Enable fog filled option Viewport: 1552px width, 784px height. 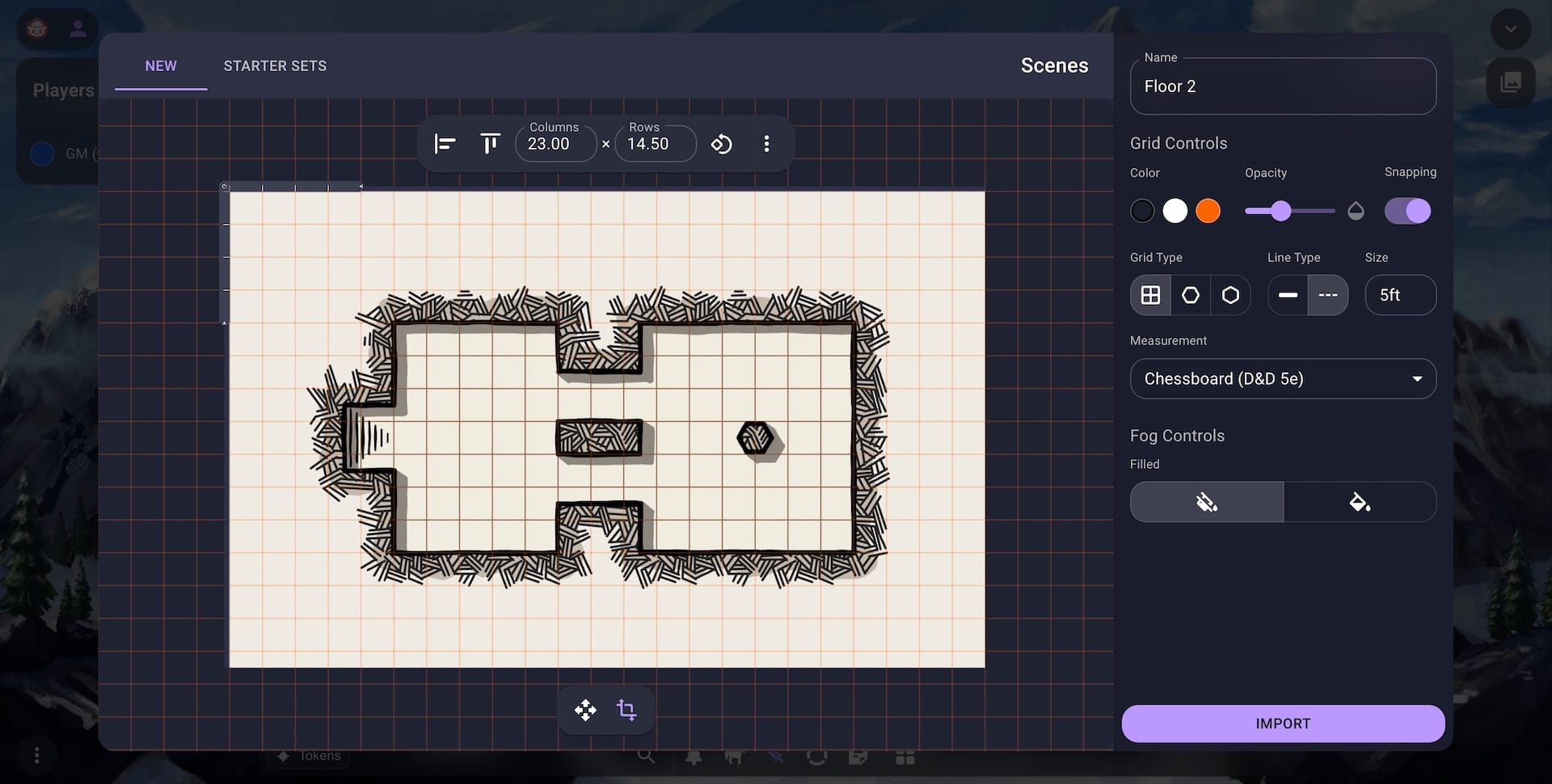pos(1360,502)
